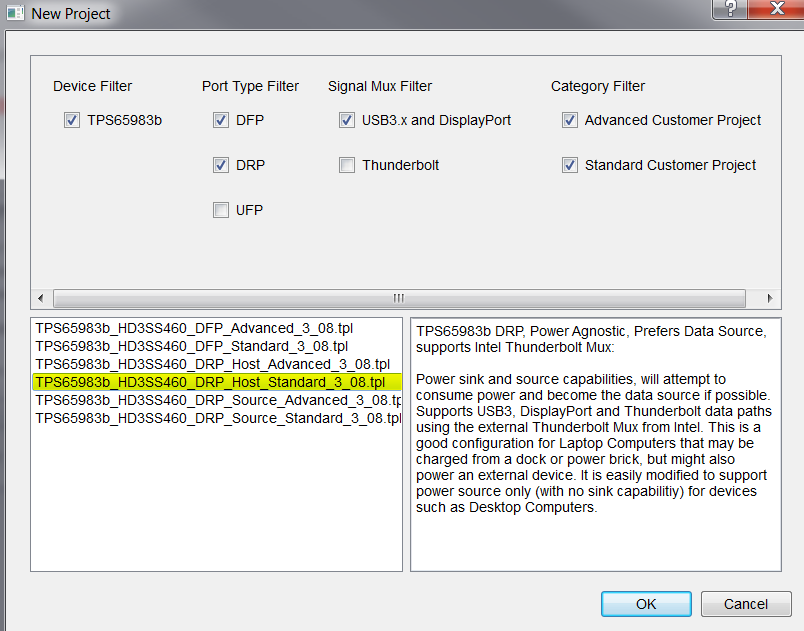
Task: Click the Cancel button
Action: pyautogui.click(x=746, y=604)
